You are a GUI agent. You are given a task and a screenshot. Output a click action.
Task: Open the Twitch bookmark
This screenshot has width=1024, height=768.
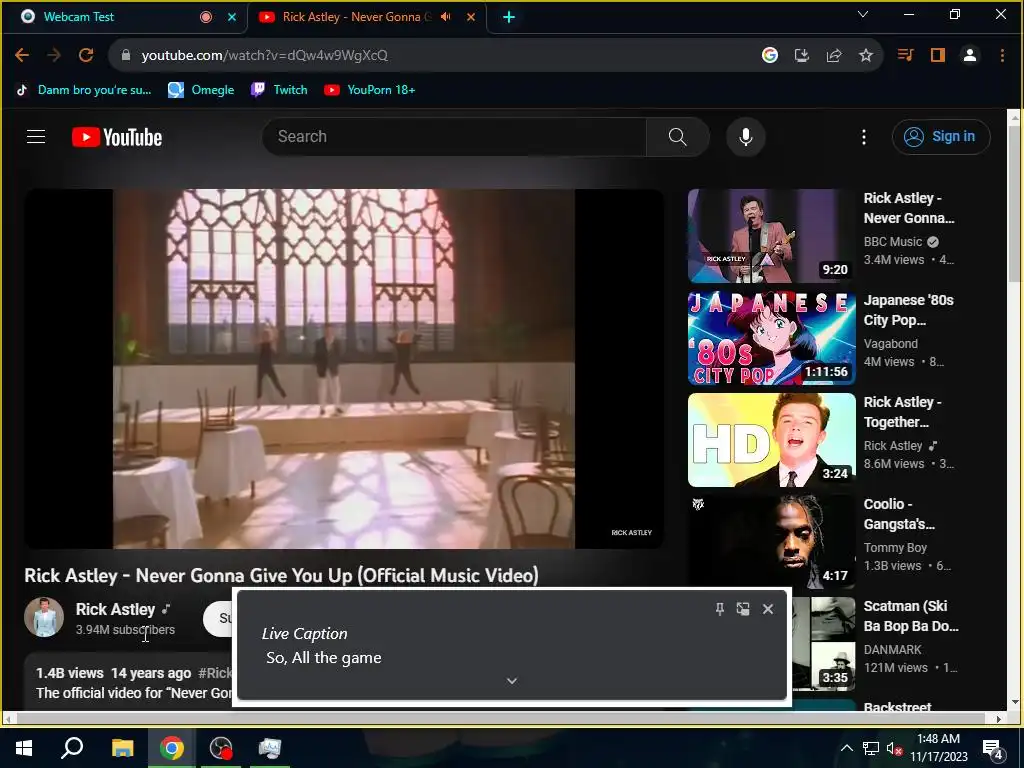(279, 90)
